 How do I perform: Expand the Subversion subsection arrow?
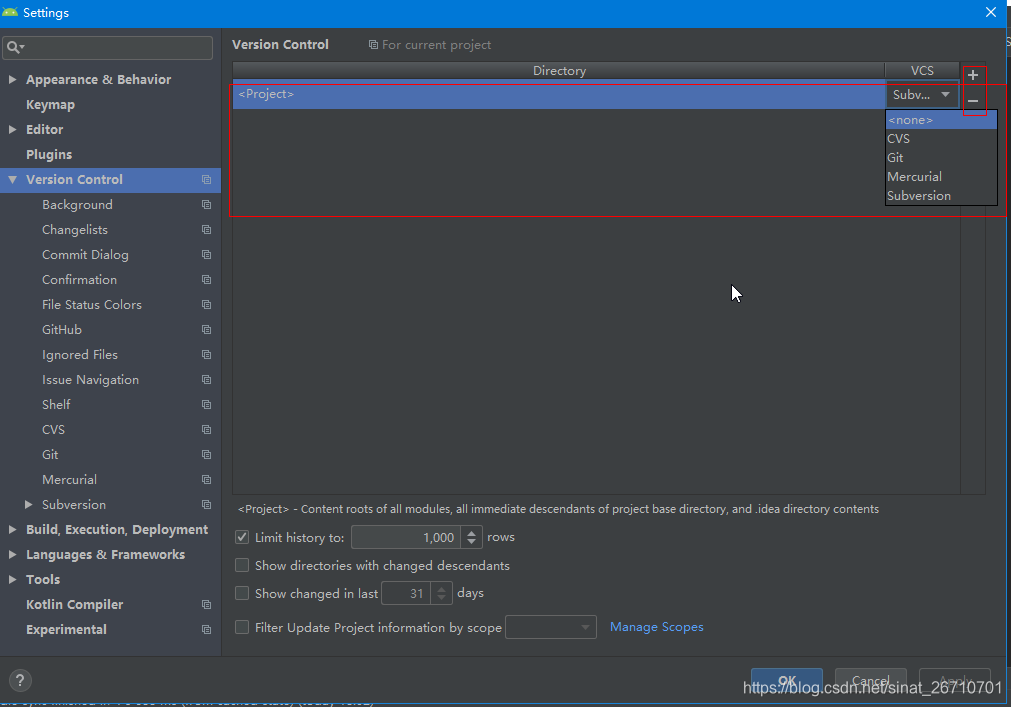coord(28,505)
